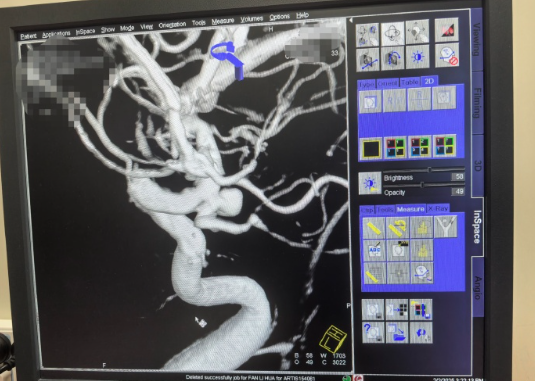Choose the Y-shaped vessel analysis tool

point(446,226)
